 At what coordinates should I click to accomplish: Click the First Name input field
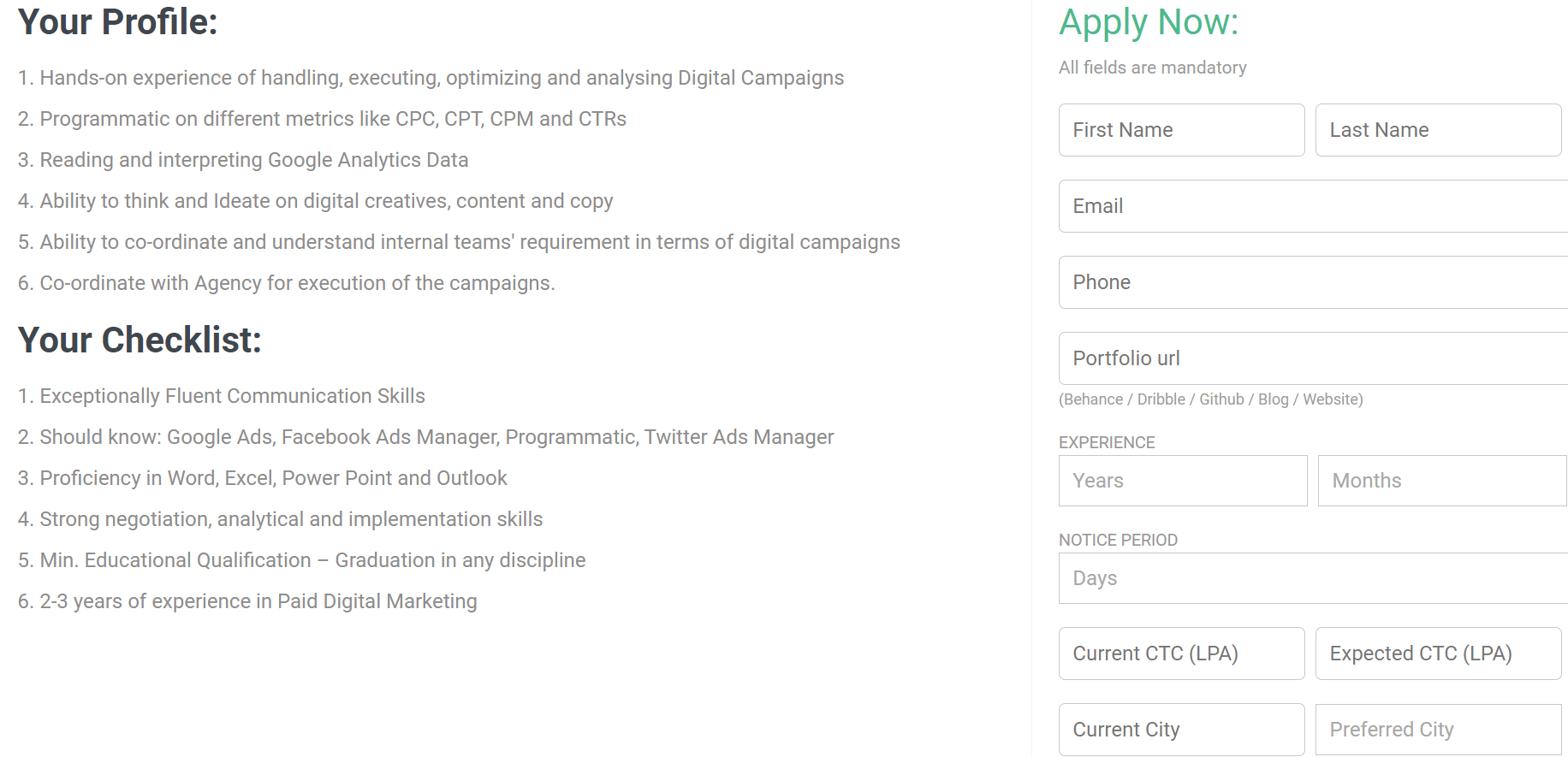(1181, 130)
